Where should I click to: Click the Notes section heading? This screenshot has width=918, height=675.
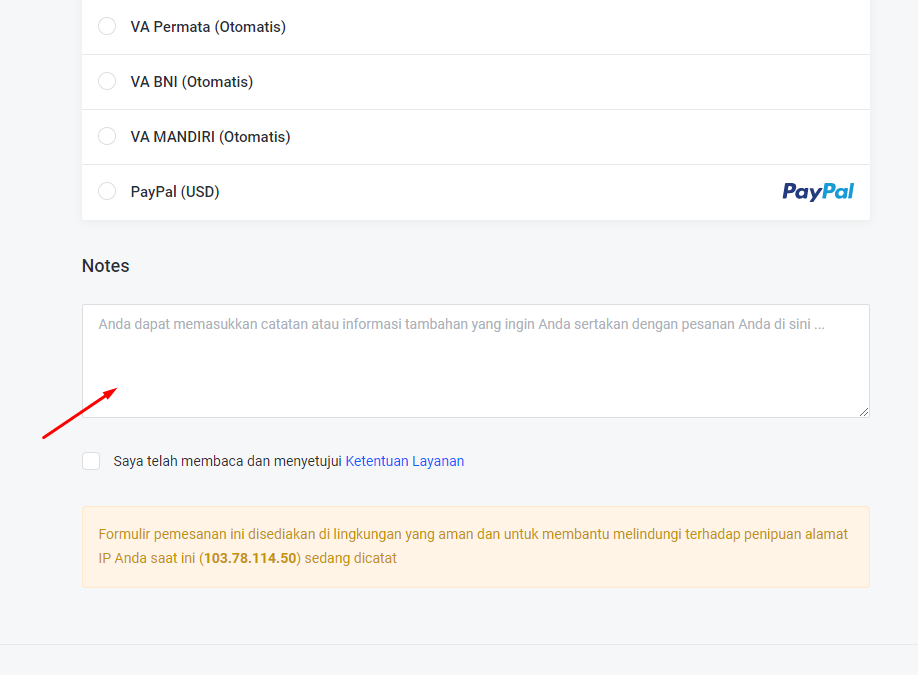point(106,266)
